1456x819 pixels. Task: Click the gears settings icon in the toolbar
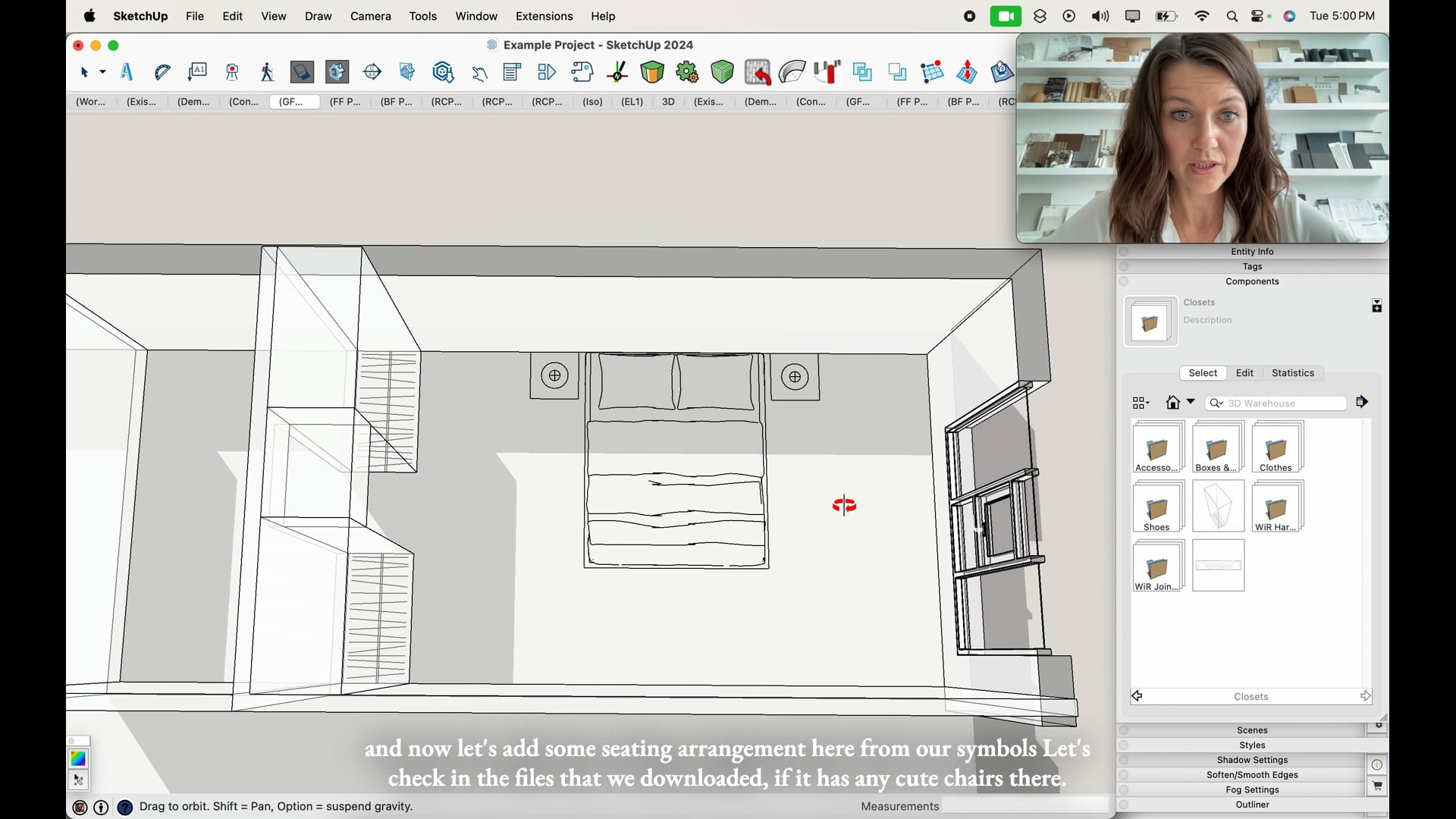tap(688, 72)
